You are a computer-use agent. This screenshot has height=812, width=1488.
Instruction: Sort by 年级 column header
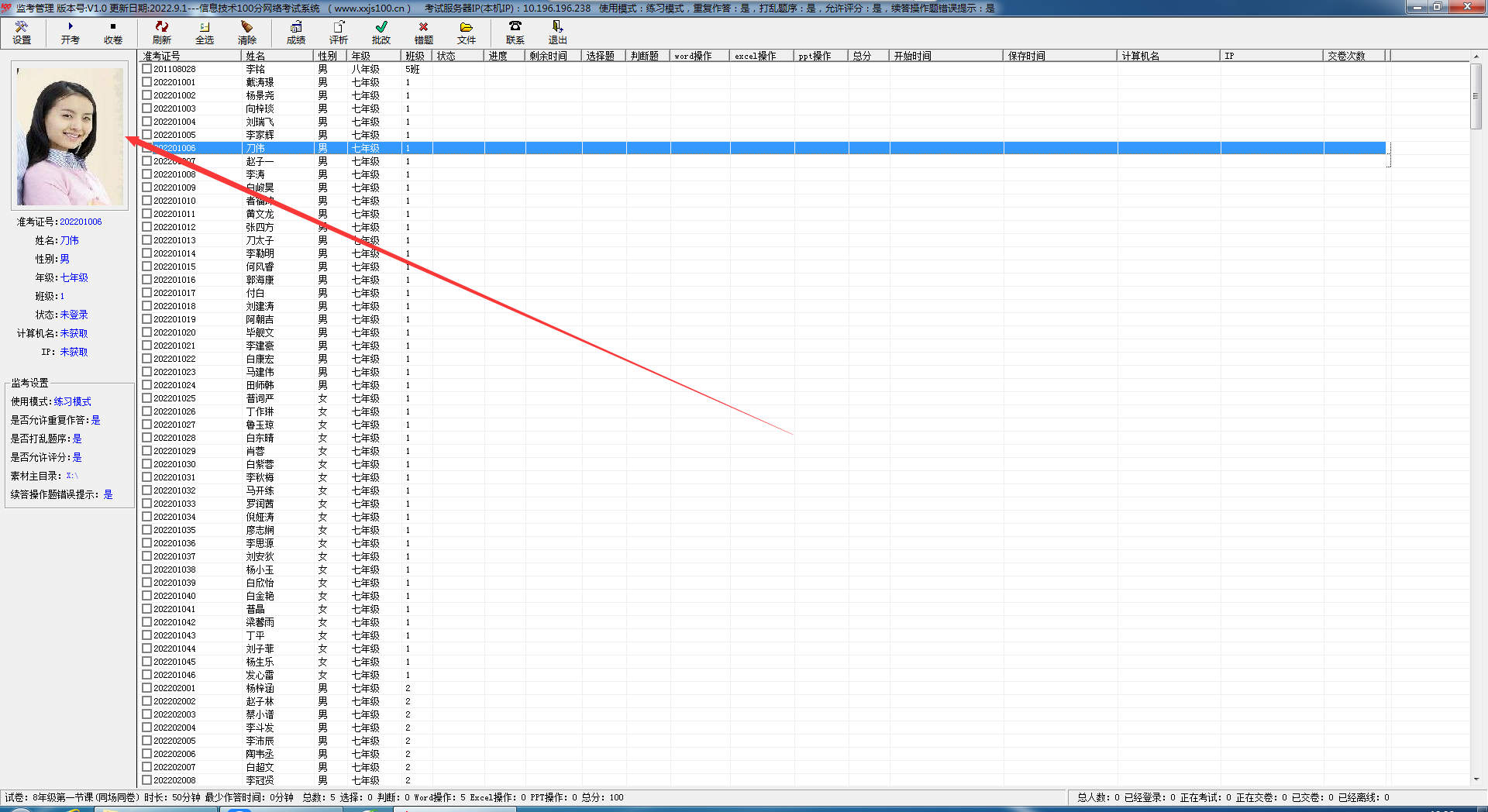pyautogui.click(x=374, y=56)
